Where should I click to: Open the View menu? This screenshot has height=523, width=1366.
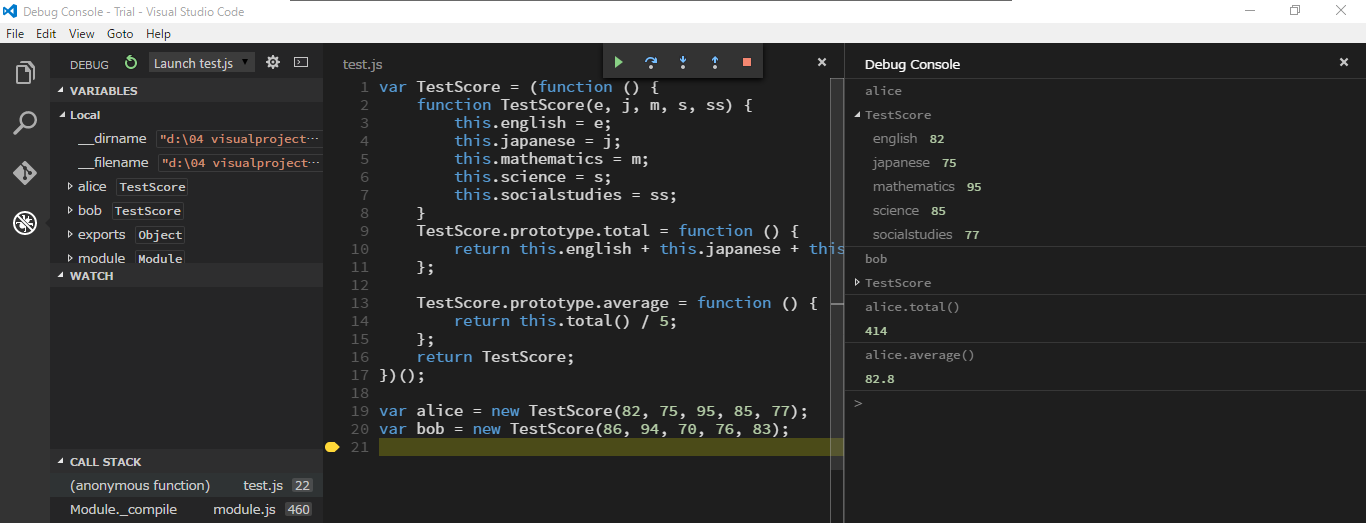tap(82, 33)
